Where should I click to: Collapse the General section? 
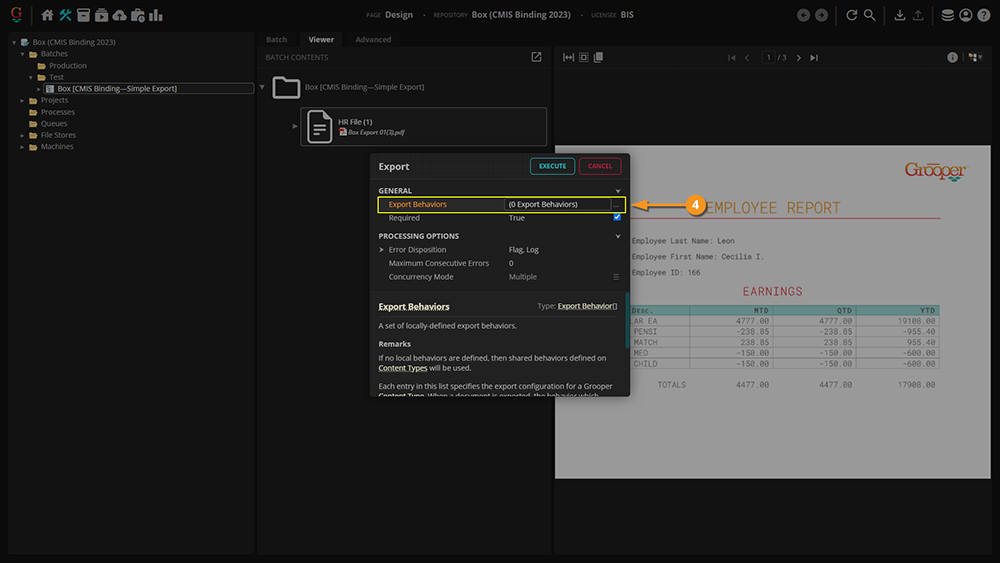(x=618, y=191)
